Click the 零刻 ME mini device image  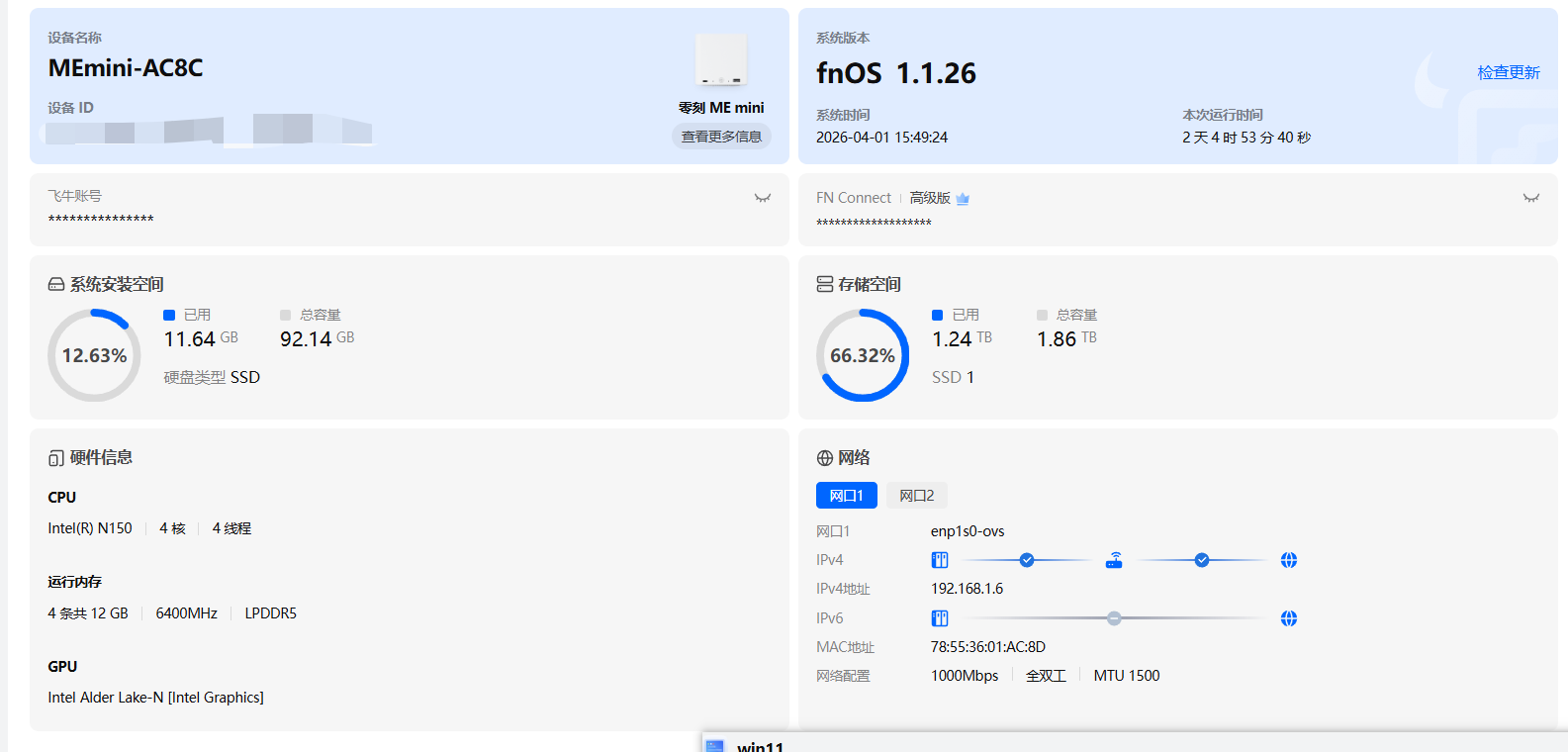(x=721, y=59)
